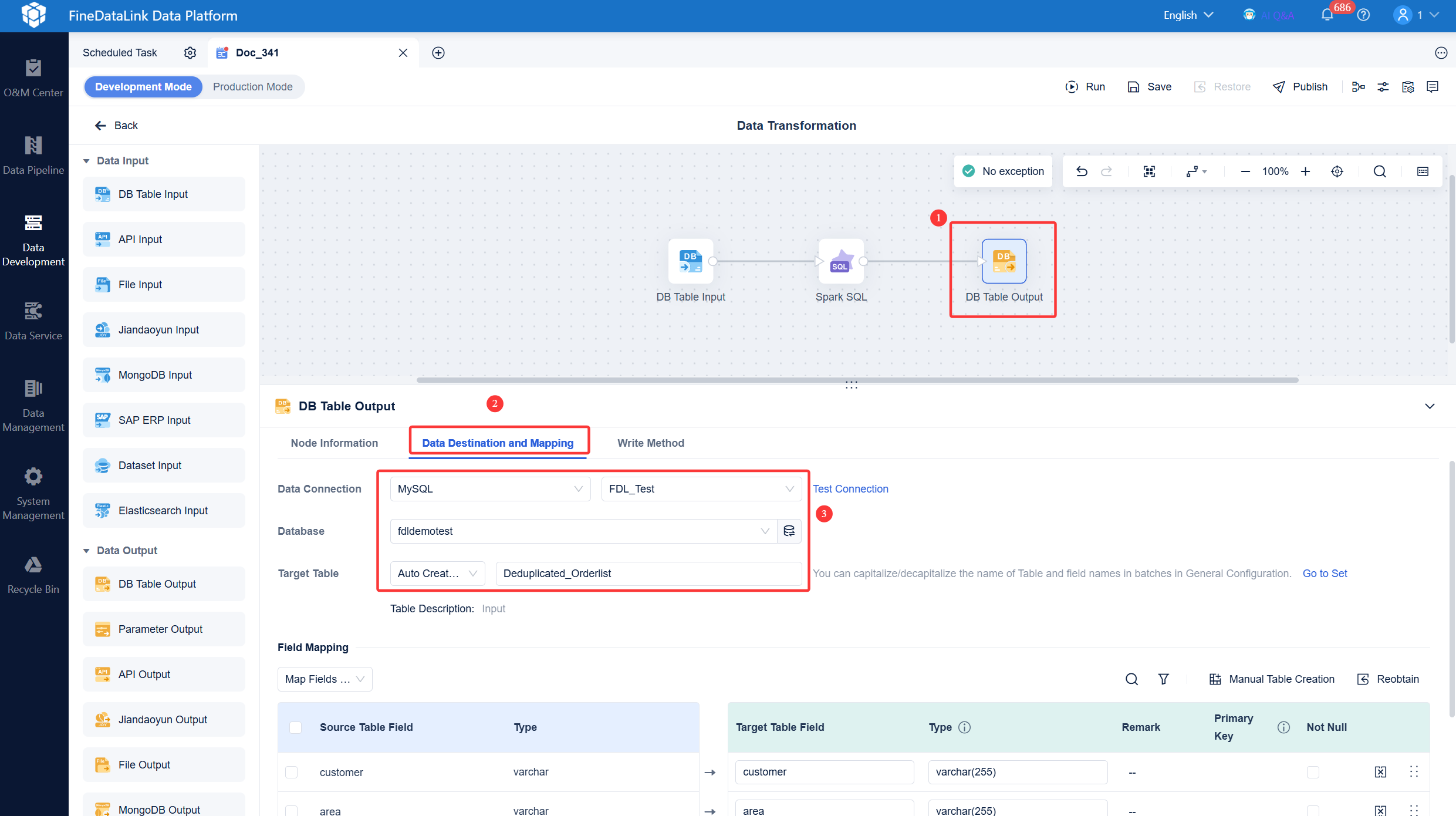This screenshot has height=816, width=1456.
Task: Click the canvas search magnifier icon
Action: [1380, 171]
